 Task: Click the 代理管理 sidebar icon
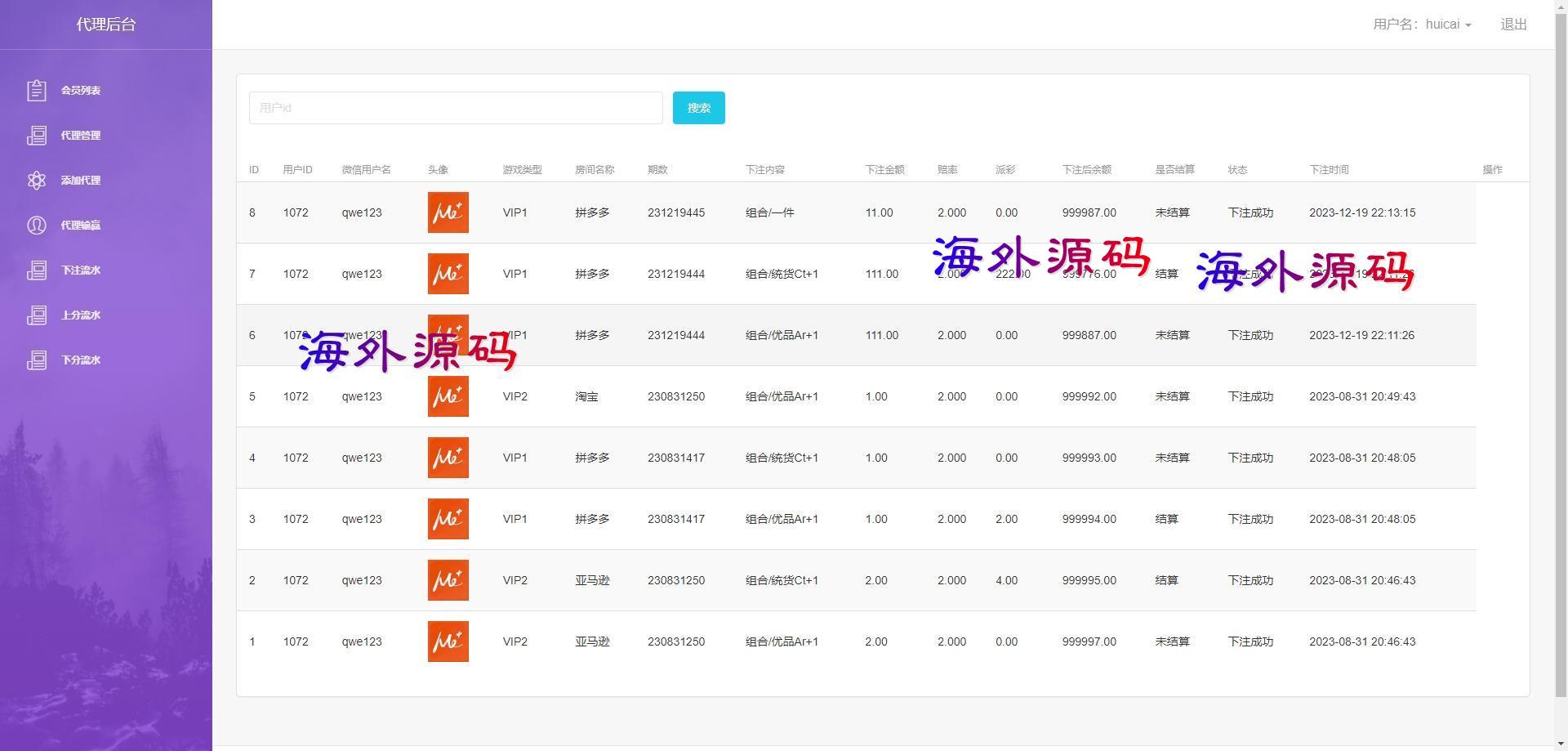click(x=37, y=135)
